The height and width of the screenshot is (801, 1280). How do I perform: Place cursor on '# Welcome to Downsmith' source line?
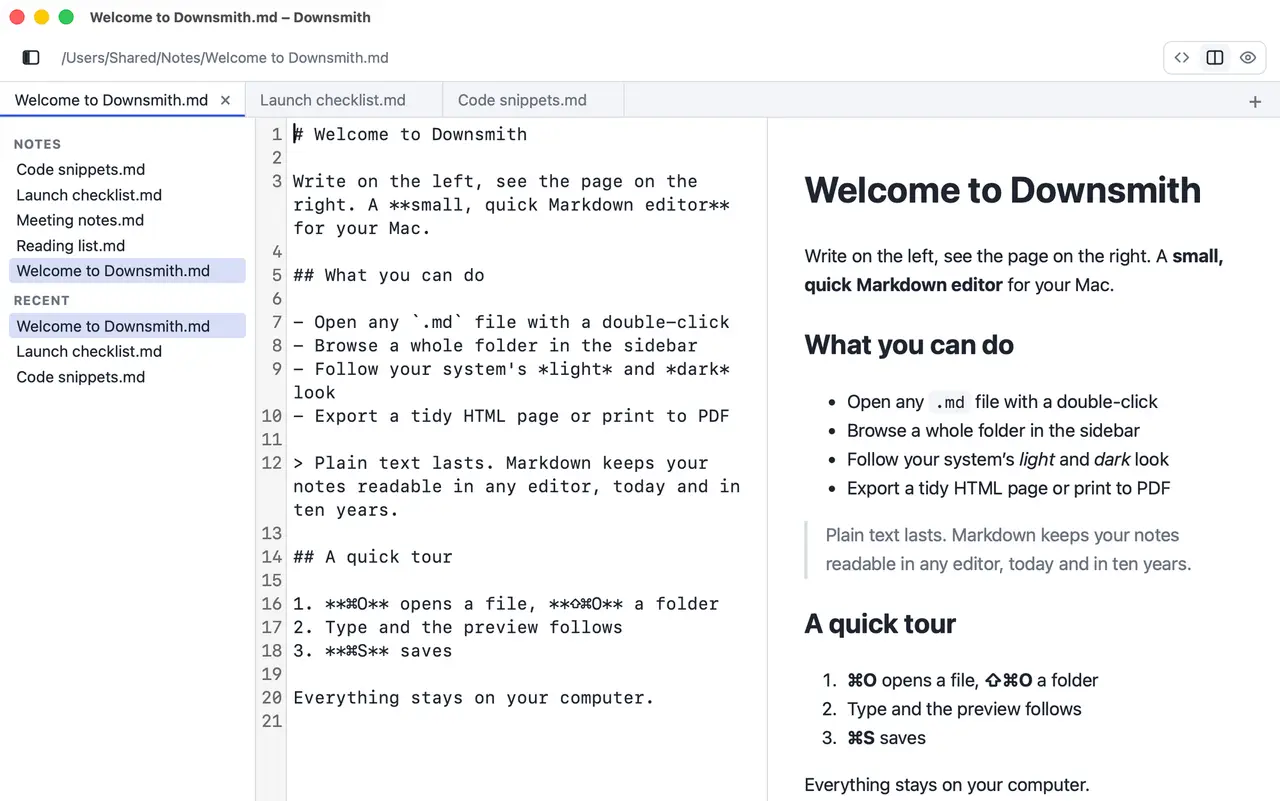click(x=410, y=134)
